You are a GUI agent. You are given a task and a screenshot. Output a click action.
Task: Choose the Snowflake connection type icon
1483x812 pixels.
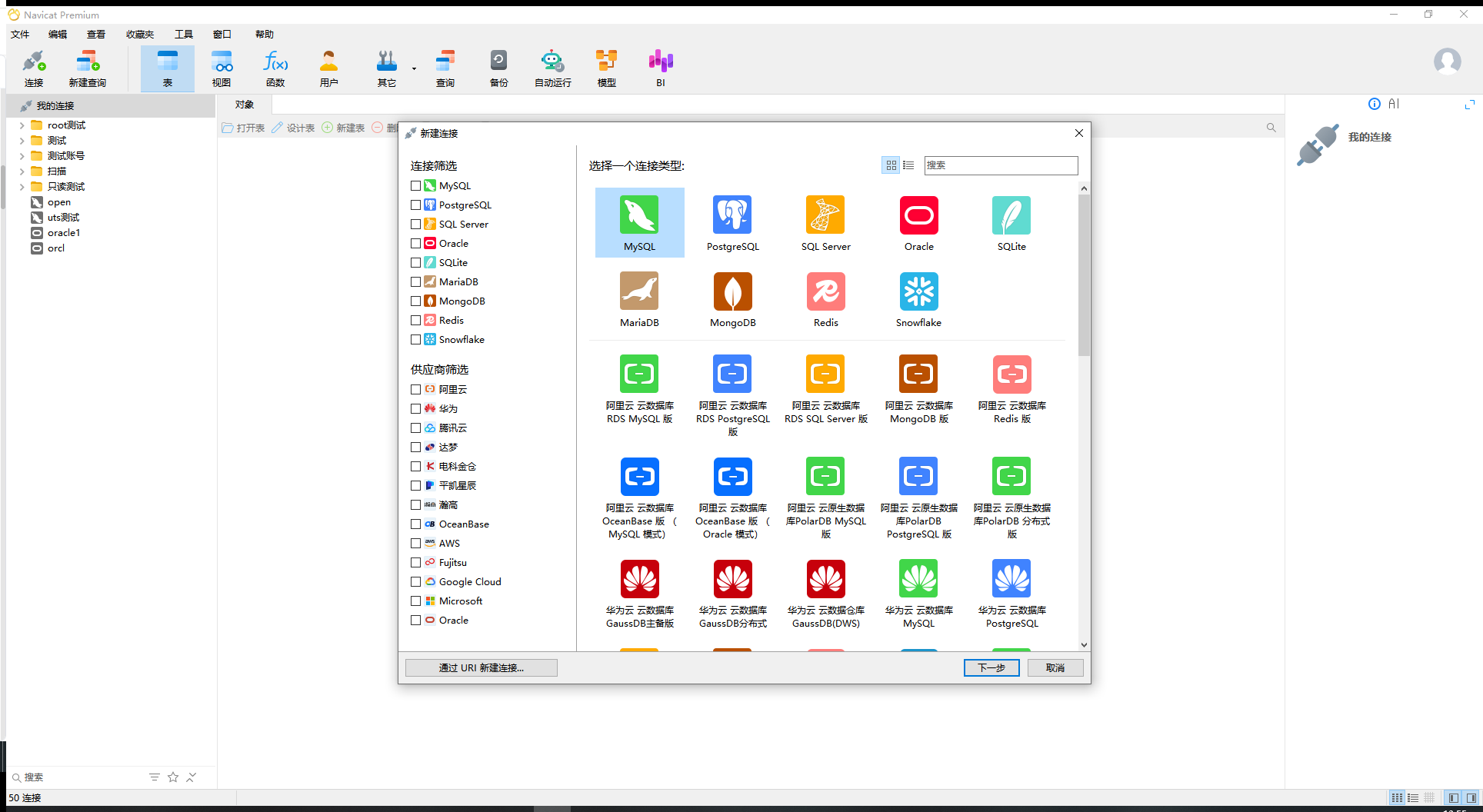(918, 291)
